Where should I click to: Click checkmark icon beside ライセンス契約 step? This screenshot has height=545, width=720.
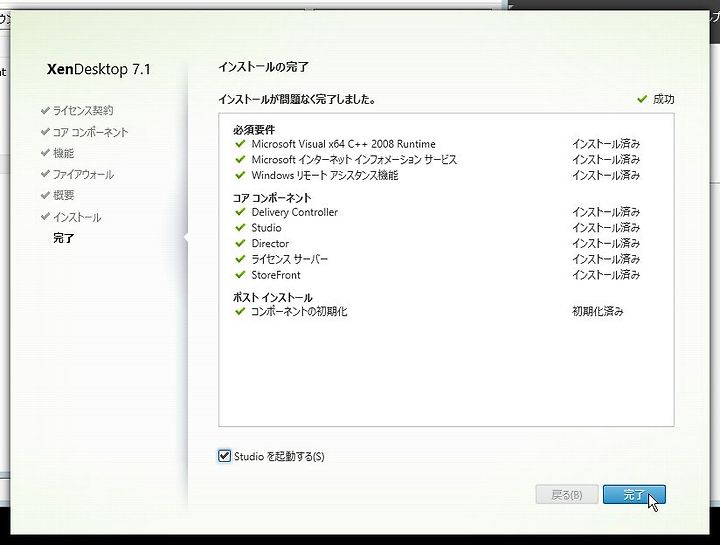pyautogui.click(x=45, y=110)
